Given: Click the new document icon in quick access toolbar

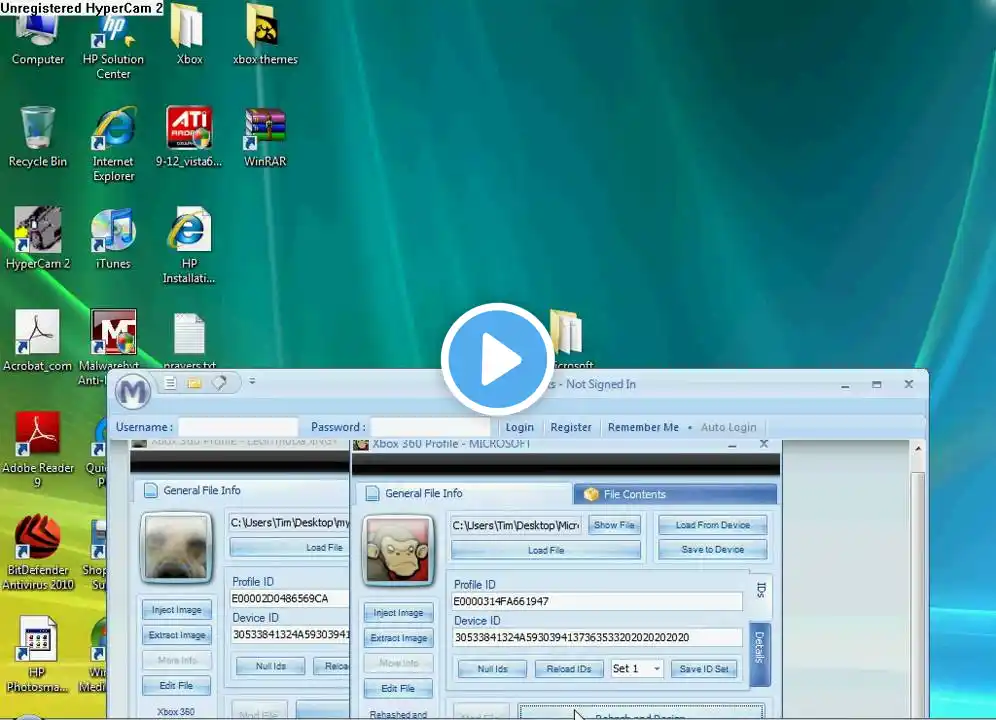Looking at the screenshot, I should point(171,383).
